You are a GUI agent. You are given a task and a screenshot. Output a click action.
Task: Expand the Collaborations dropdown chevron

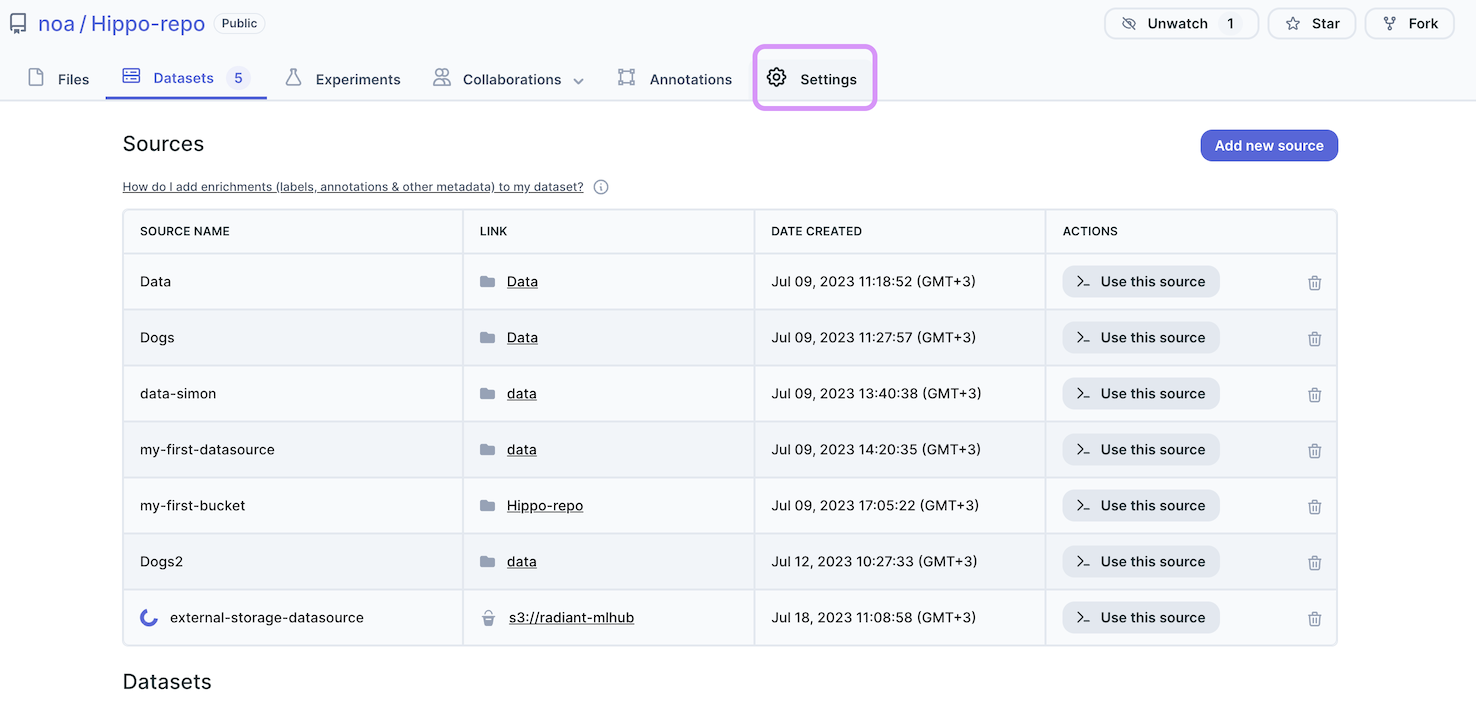[578, 81]
